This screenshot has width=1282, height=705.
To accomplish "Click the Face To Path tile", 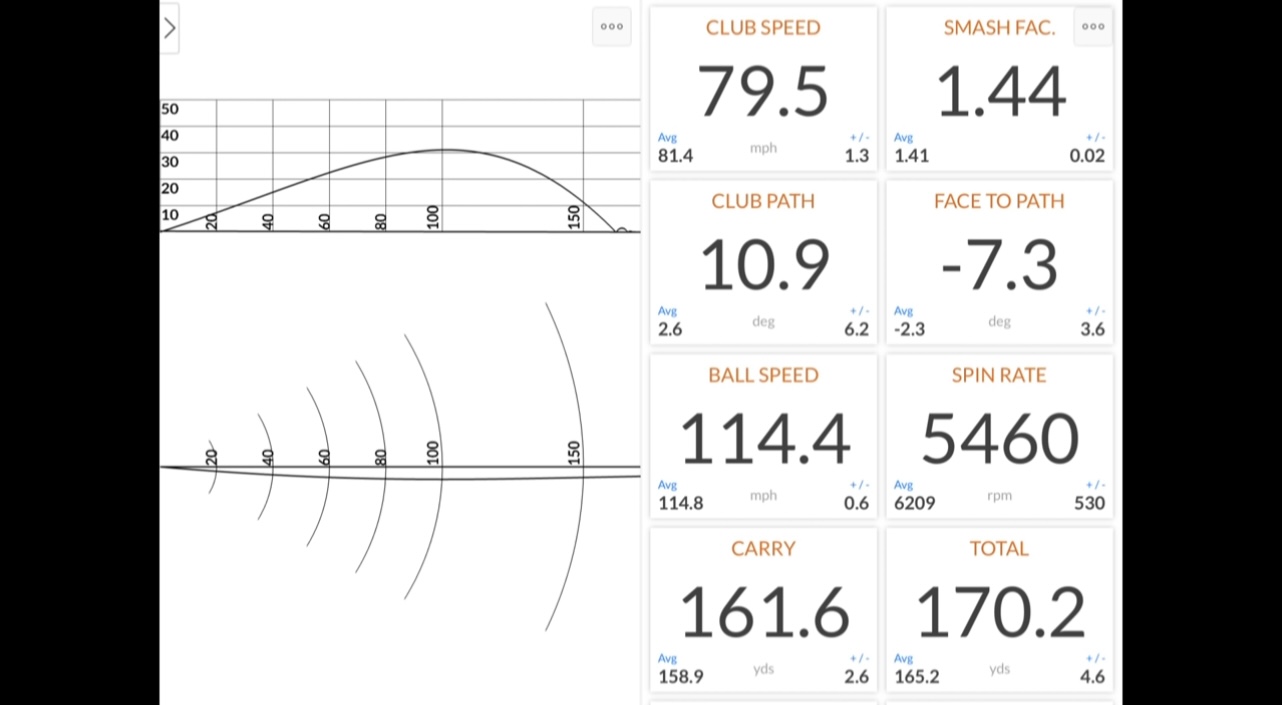I will (999, 263).
